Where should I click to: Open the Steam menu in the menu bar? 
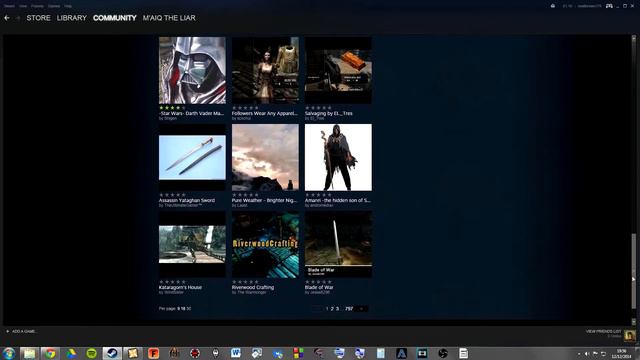(9, 6)
